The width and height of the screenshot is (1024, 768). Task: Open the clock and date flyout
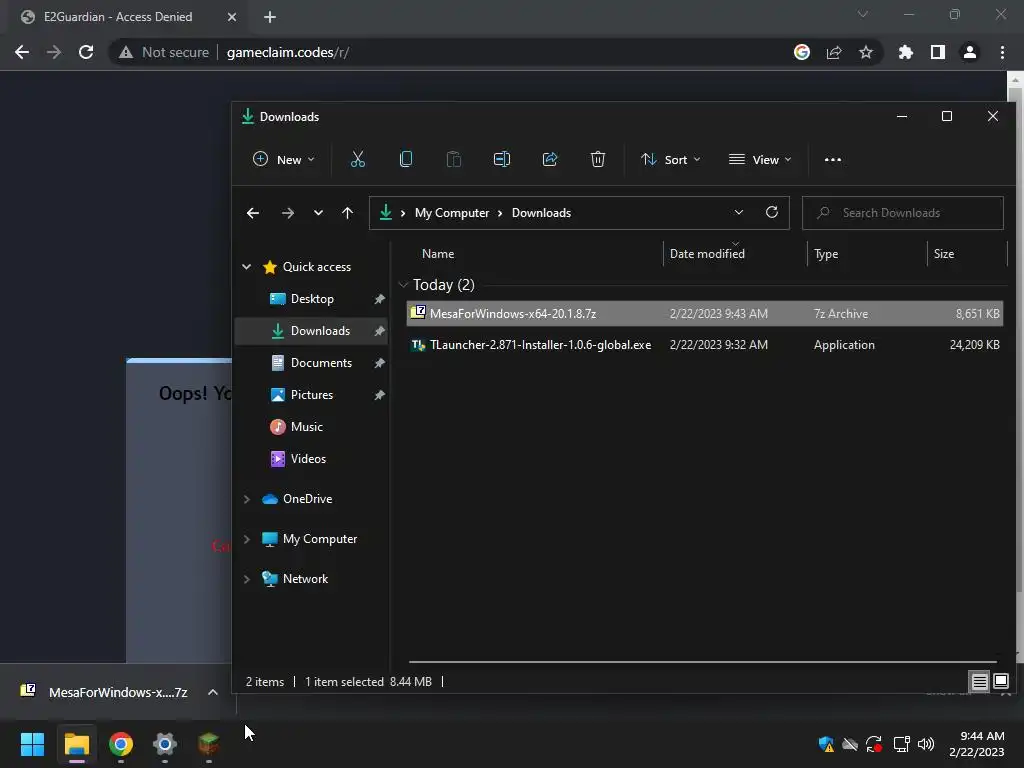point(976,744)
